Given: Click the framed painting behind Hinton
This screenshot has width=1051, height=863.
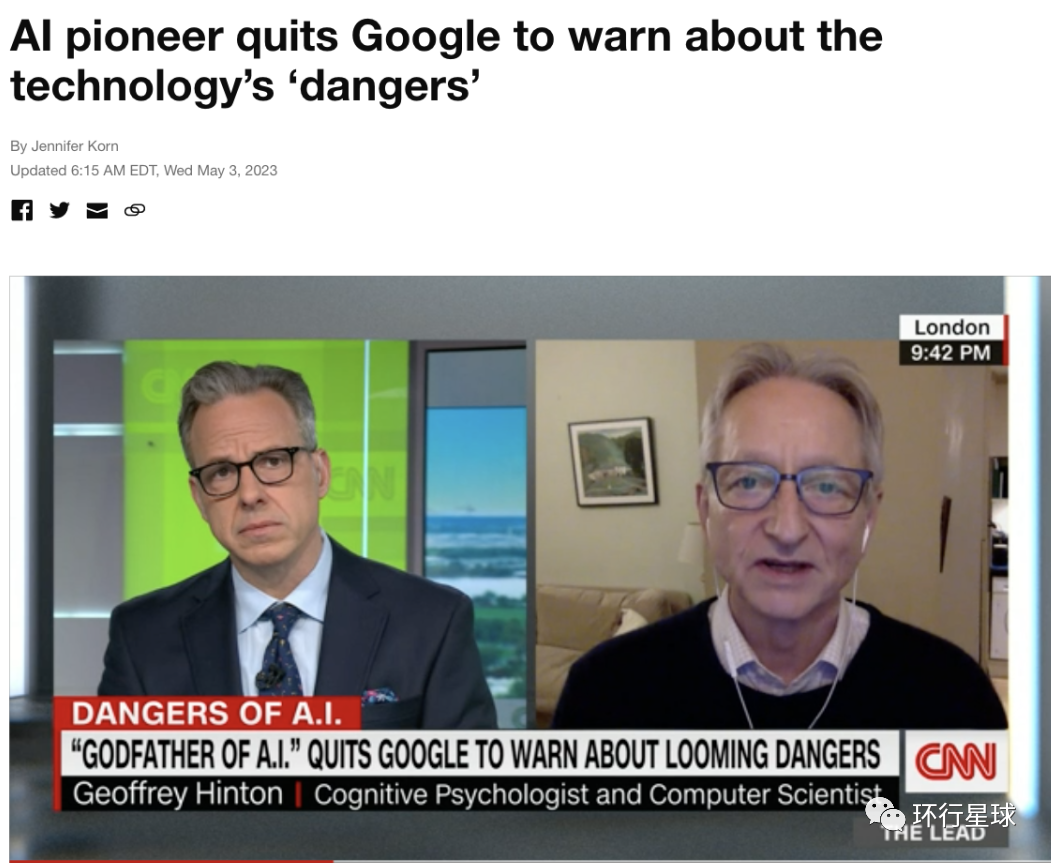Looking at the screenshot, I should tap(612, 462).
